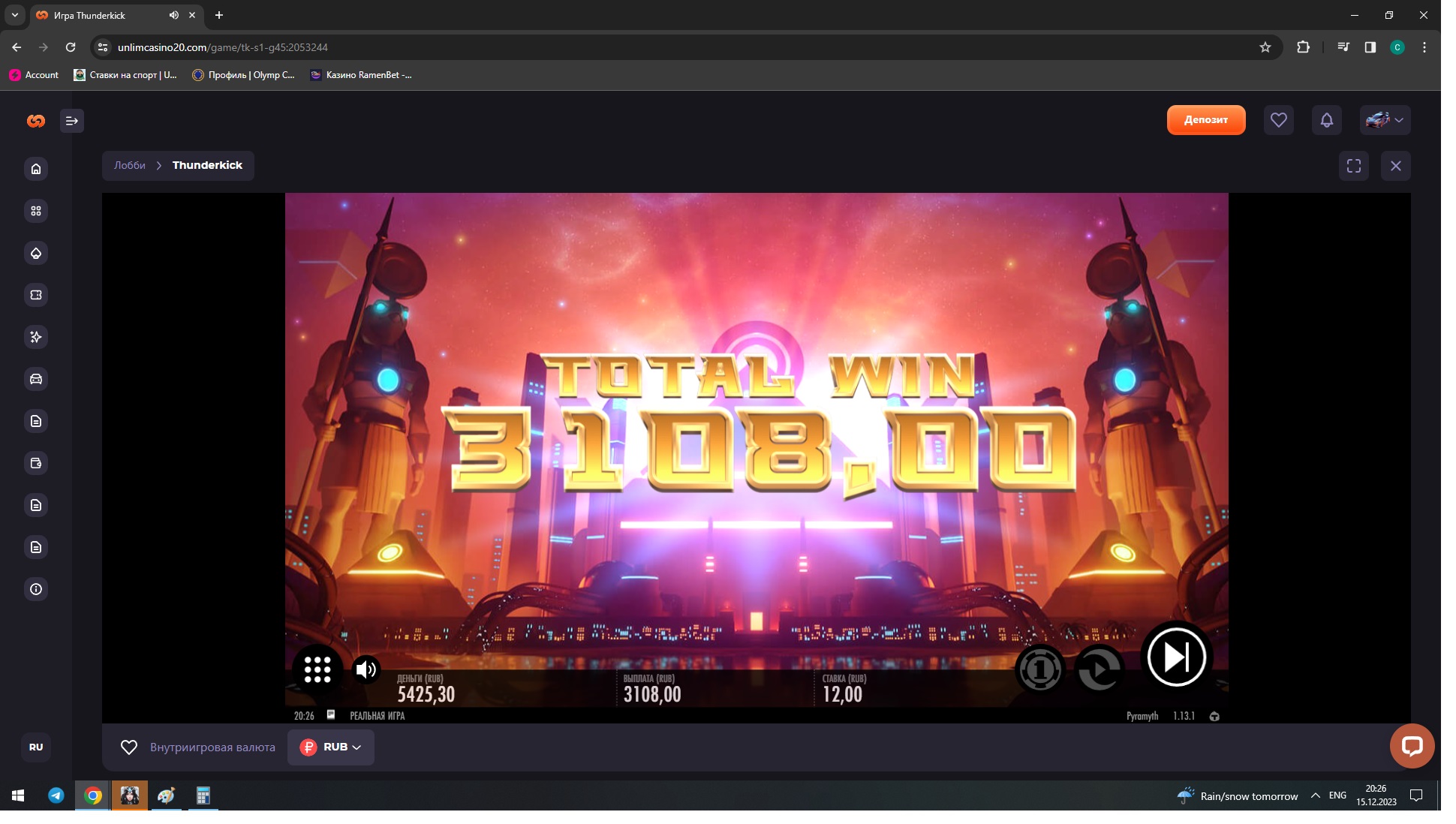Expand the user avatar profile dropdown
The width and height of the screenshot is (1456, 824).
pyautogui.click(x=1385, y=120)
